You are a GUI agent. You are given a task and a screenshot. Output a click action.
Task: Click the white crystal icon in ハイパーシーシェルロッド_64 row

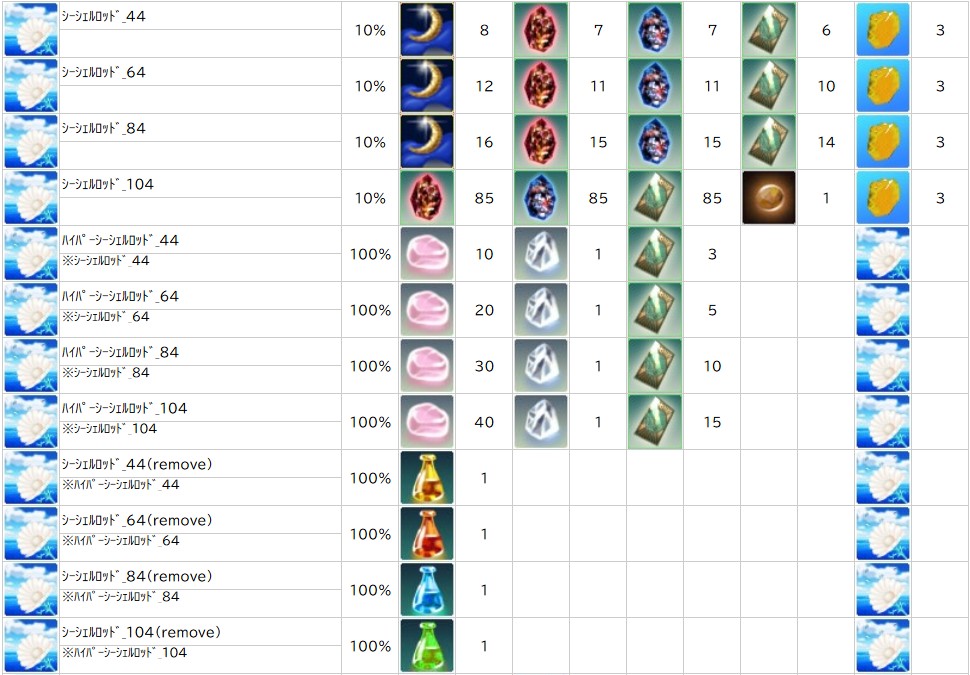[x=541, y=310]
